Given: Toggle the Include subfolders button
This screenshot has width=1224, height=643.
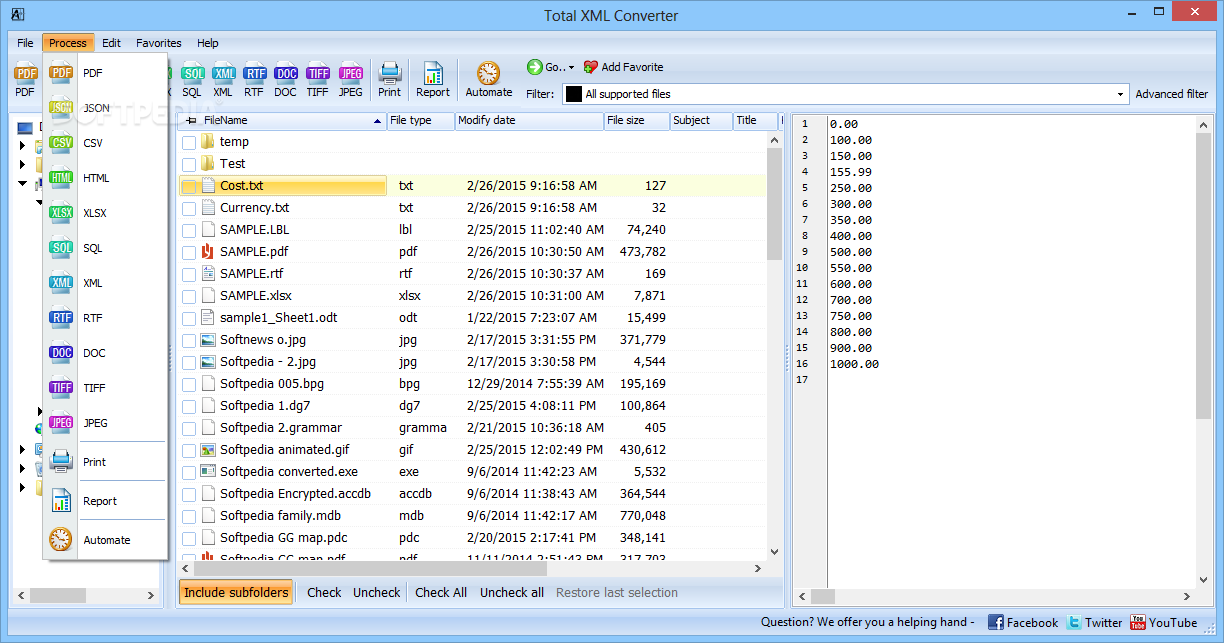Looking at the screenshot, I should coord(236,592).
